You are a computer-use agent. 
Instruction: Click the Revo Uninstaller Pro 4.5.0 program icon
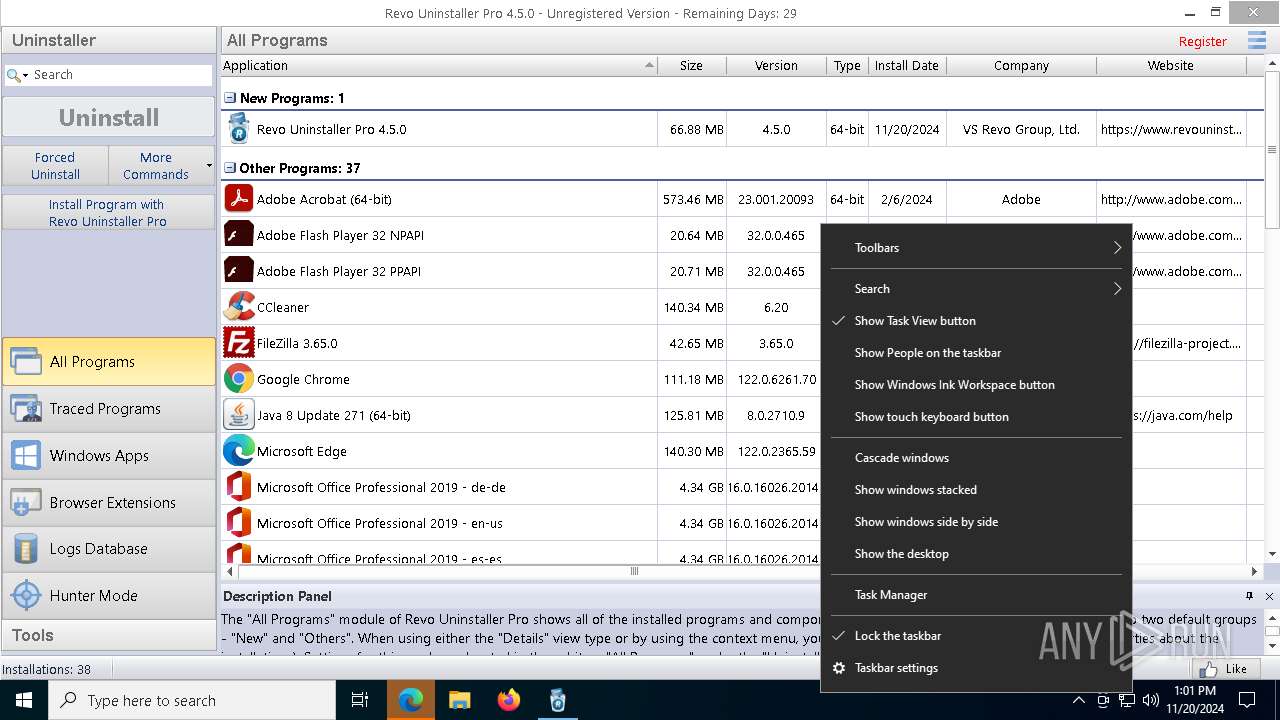click(x=238, y=128)
